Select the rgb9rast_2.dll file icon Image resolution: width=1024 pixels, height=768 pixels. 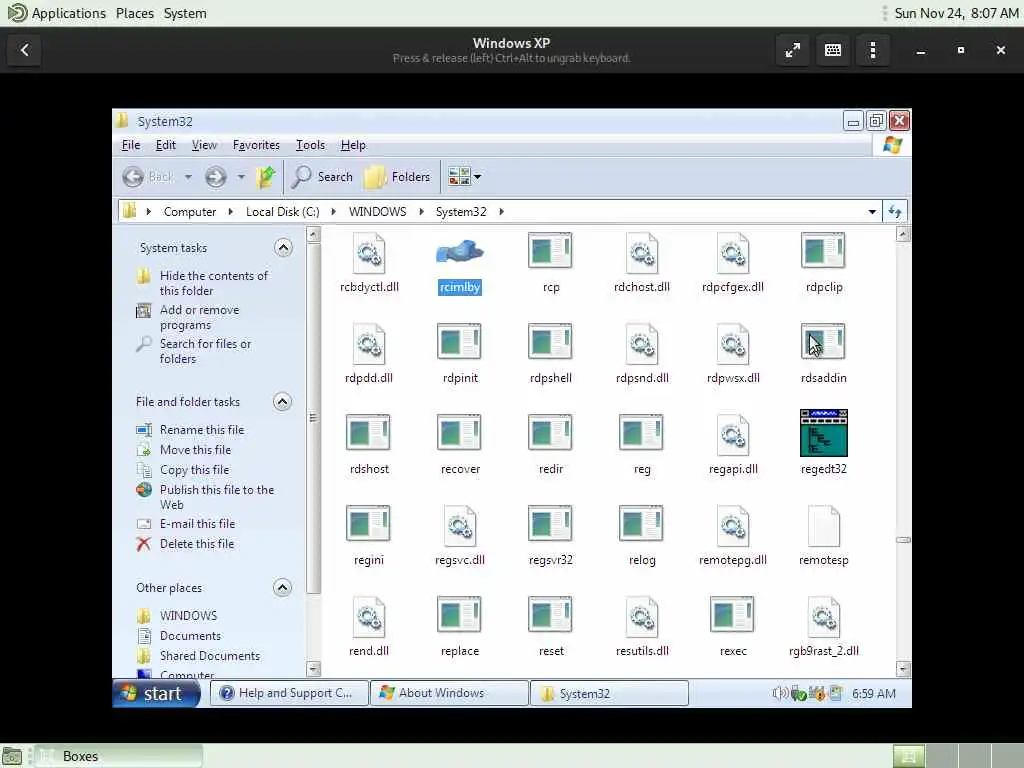tap(824, 616)
